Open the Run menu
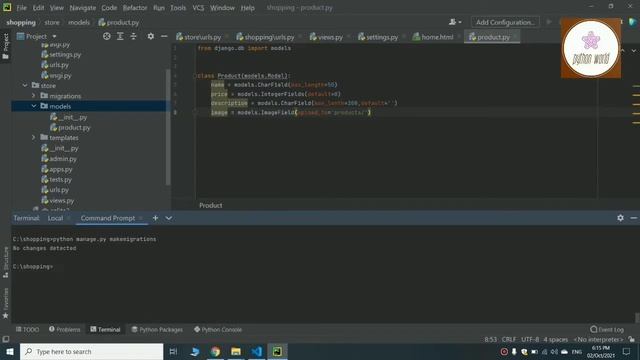Screen dimensions: 640x360 click(x=159, y=7)
